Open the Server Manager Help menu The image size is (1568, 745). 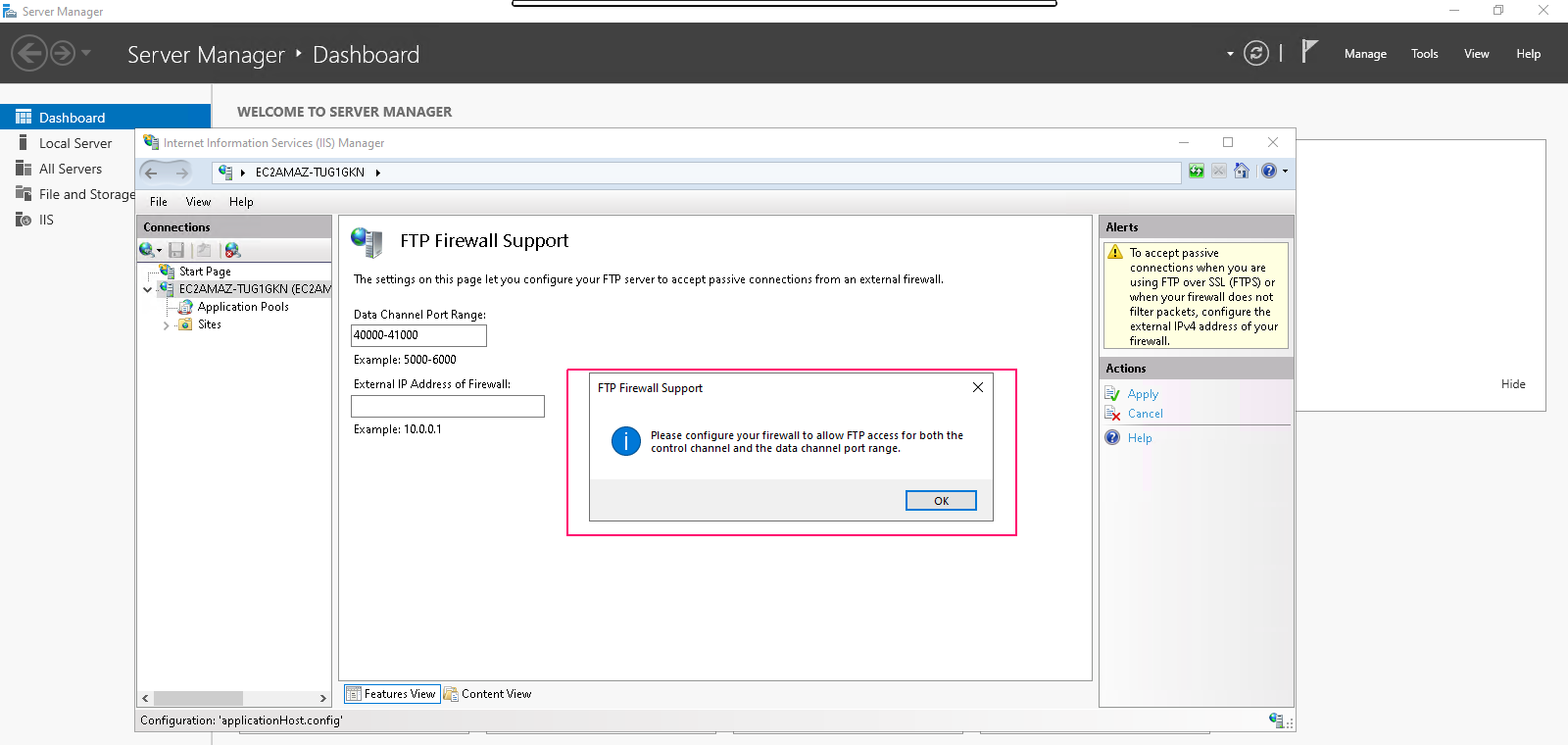coord(1528,54)
